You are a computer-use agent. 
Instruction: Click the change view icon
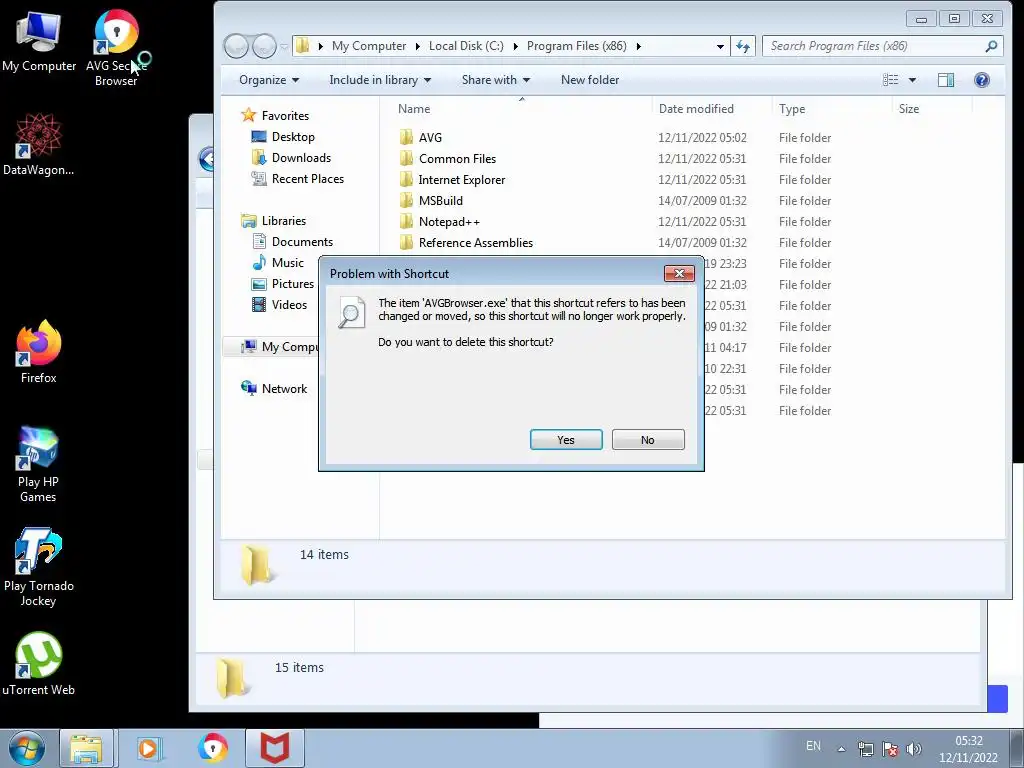click(891, 80)
